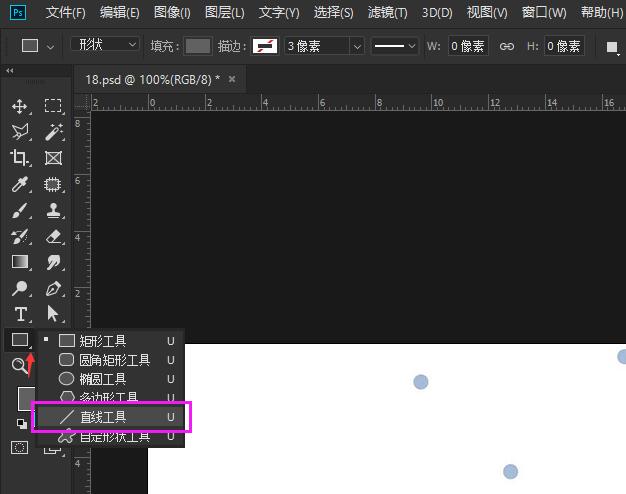
Task: Click the default colors icon
Action: [22, 424]
